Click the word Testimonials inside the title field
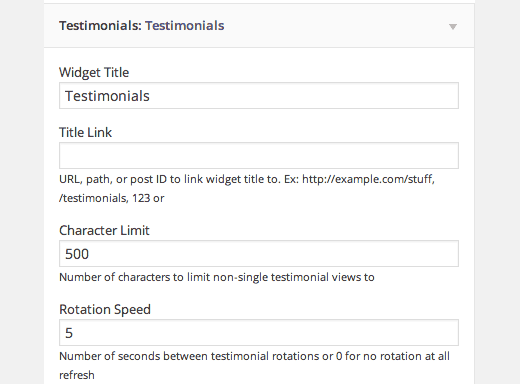The width and height of the screenshot is (520, 384). click(107, 96)
